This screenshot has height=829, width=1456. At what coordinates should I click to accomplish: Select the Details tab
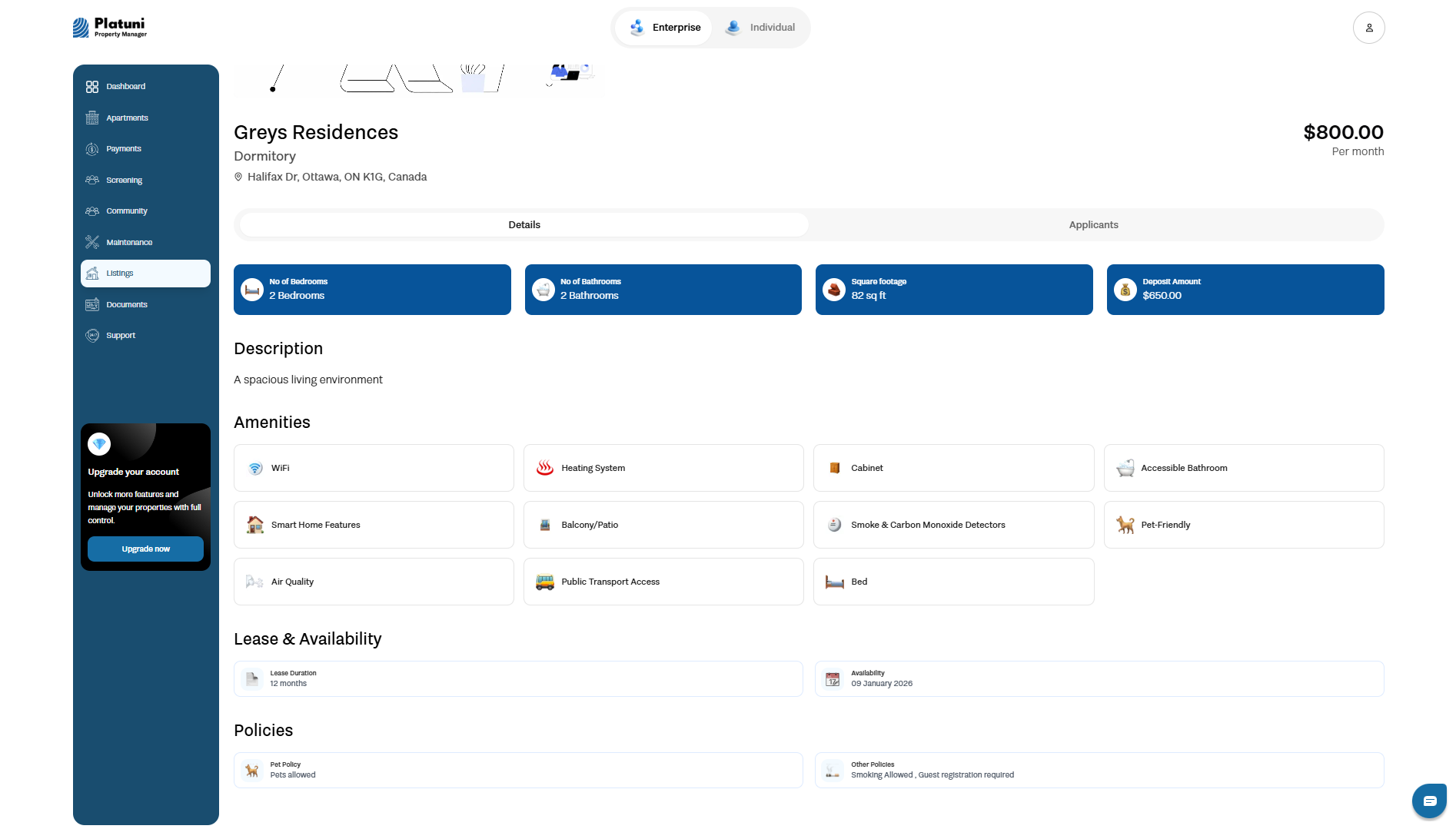pyautogui.click(x=524, y=225)
